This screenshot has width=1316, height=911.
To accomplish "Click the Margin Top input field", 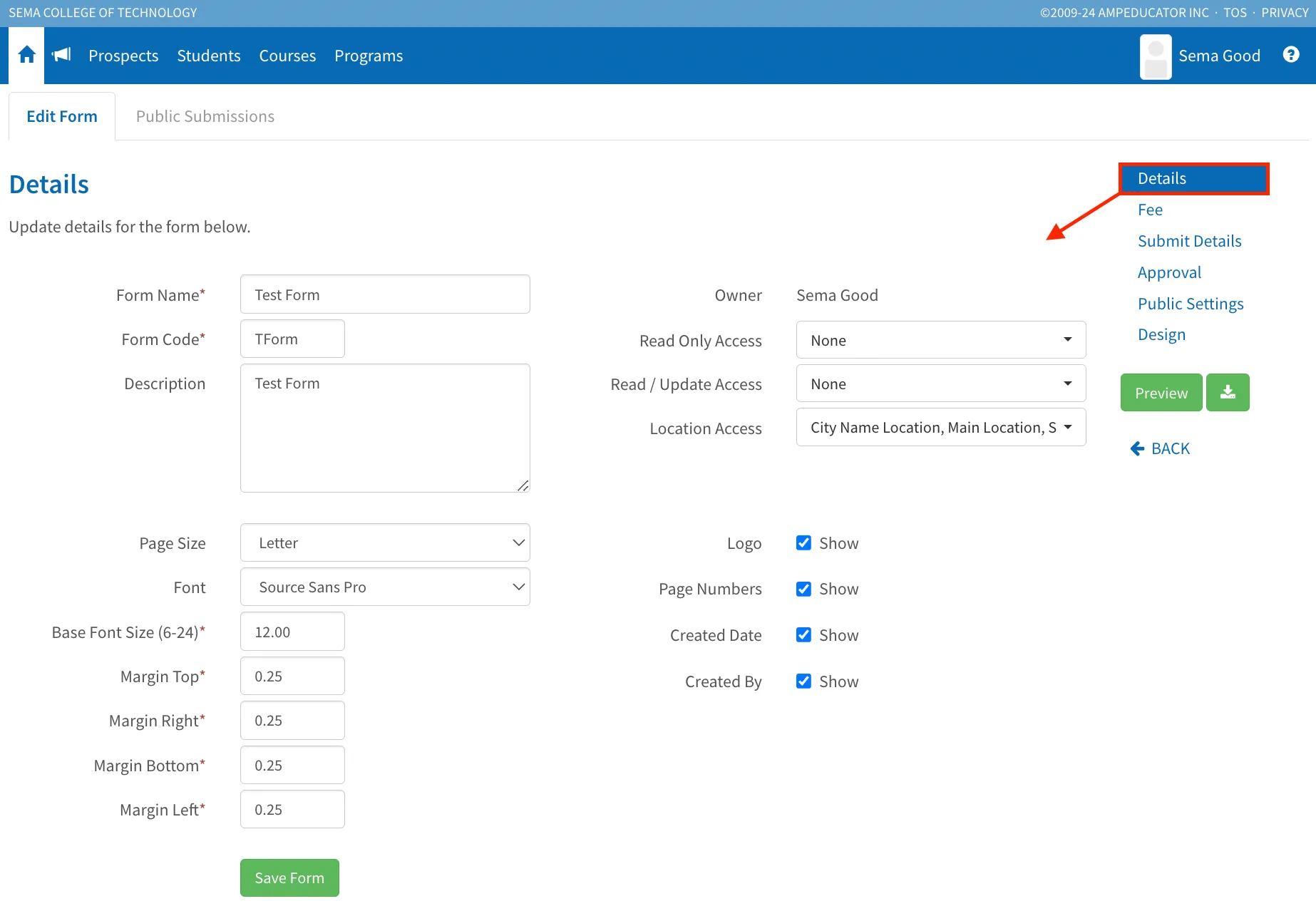I will 292,676.
